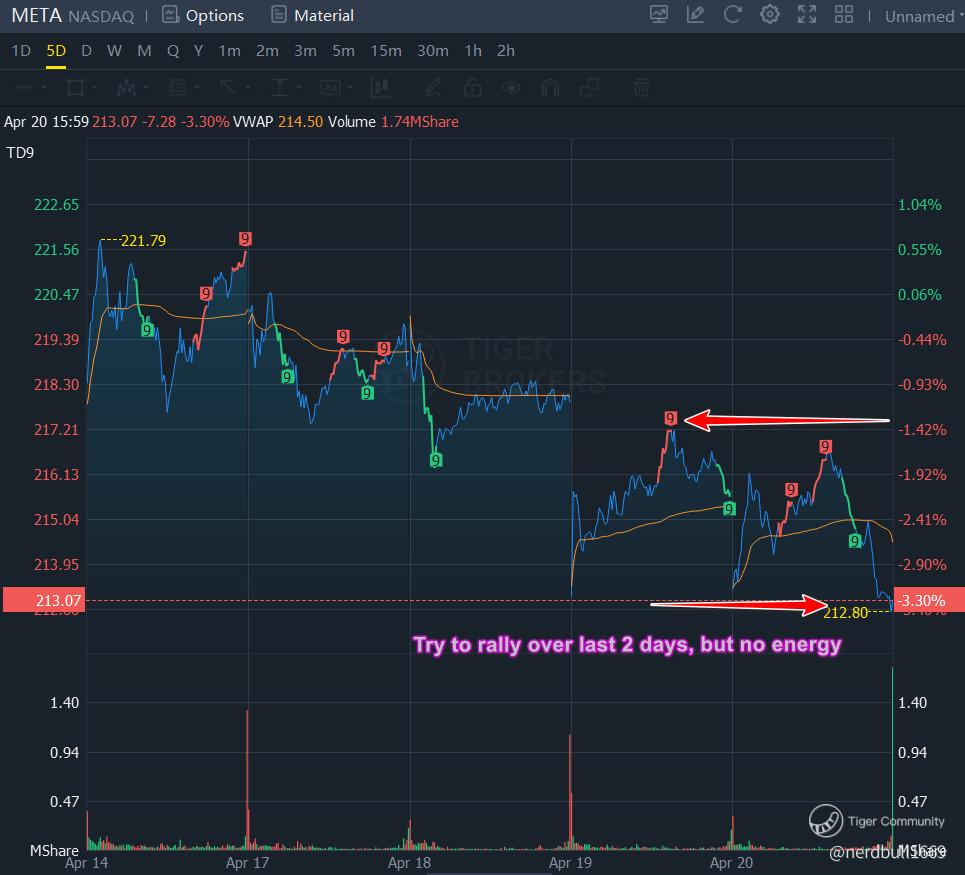The width and height of the screenshot is (965, 875).
Task: Expand the rectangle tool dropdown arrow
Action: (95, 88)
